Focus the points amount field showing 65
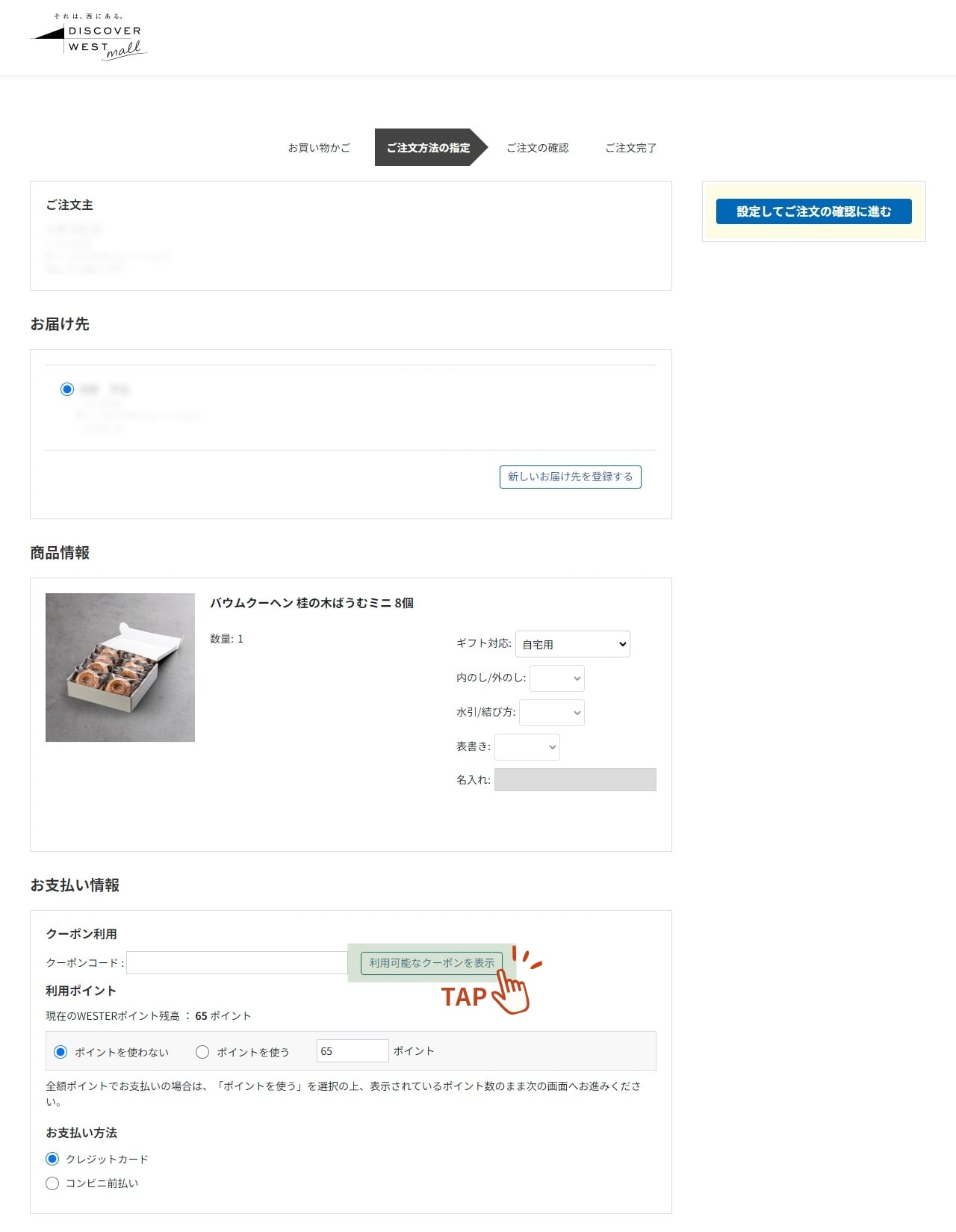 [353, 1051]
